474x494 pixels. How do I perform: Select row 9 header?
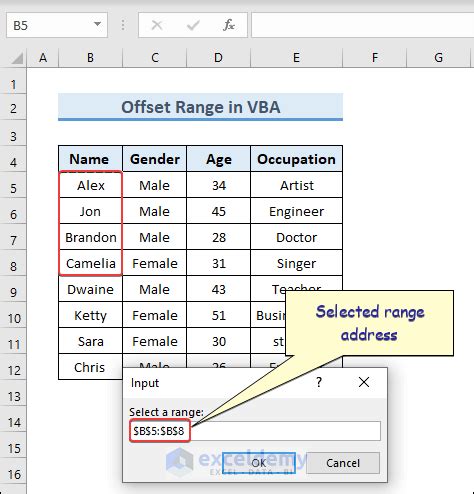coord(13,289)
